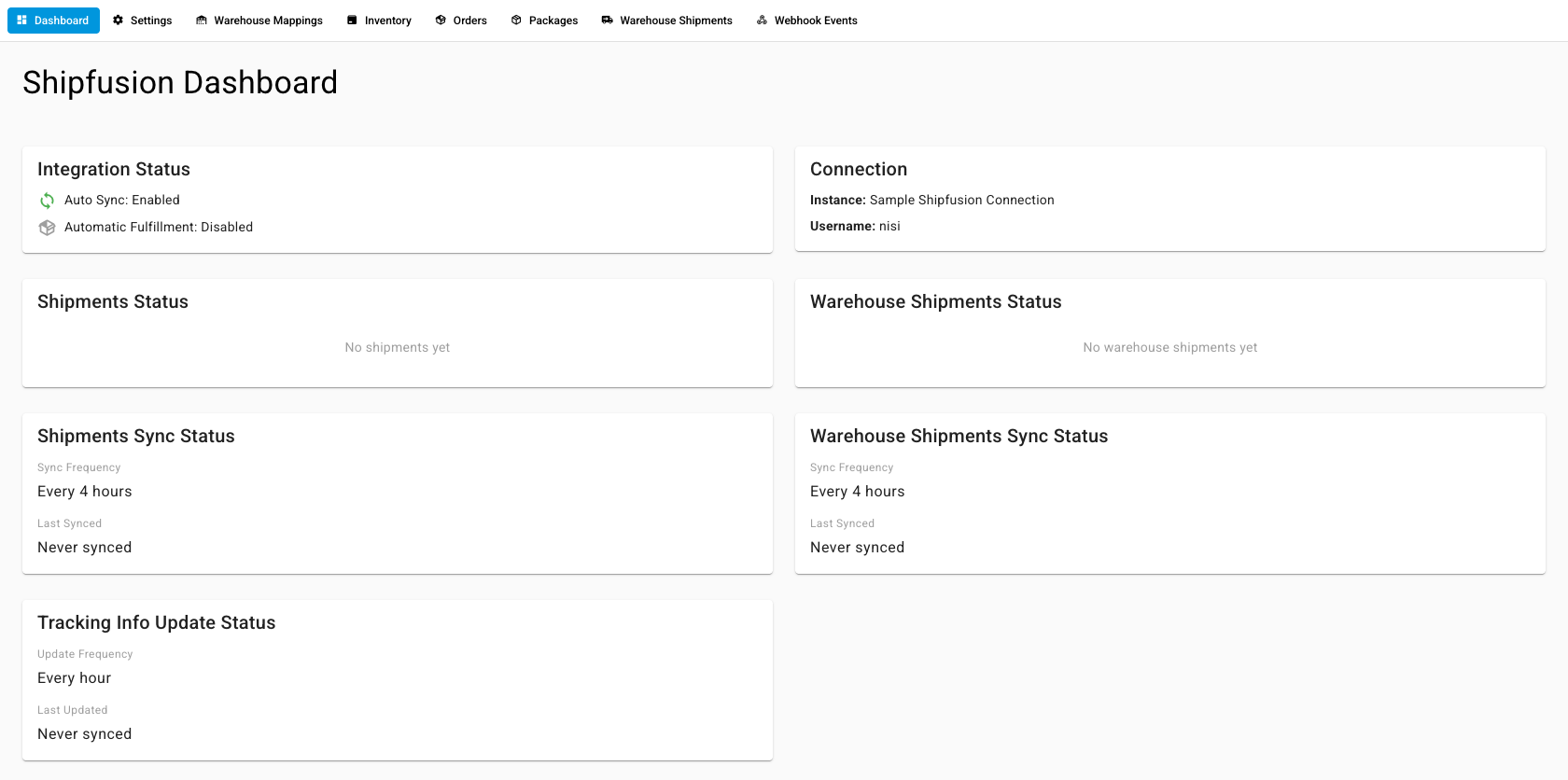Navigate to the Packages tab
This screenshot has height=780, width=1568.
coord(544,21)
